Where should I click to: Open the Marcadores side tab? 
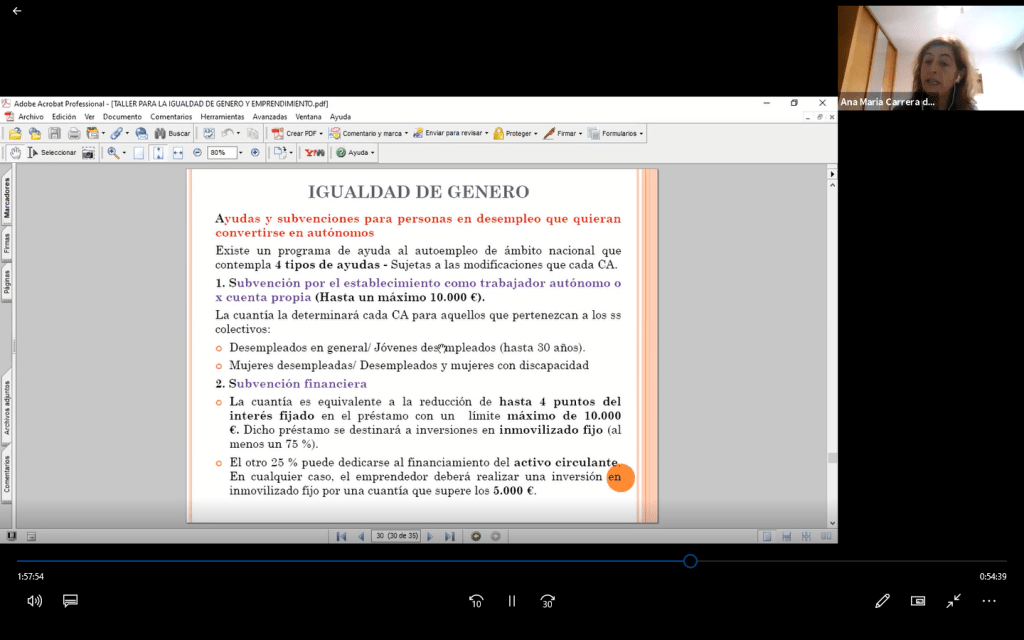click(x=7, y=198)
